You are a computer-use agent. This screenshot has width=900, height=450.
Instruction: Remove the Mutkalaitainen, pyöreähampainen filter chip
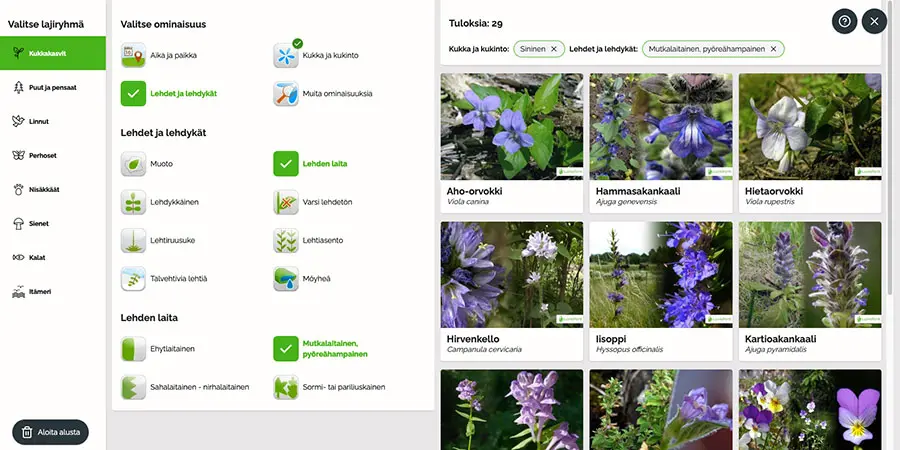pyautogui.click(x=773, y=49)
